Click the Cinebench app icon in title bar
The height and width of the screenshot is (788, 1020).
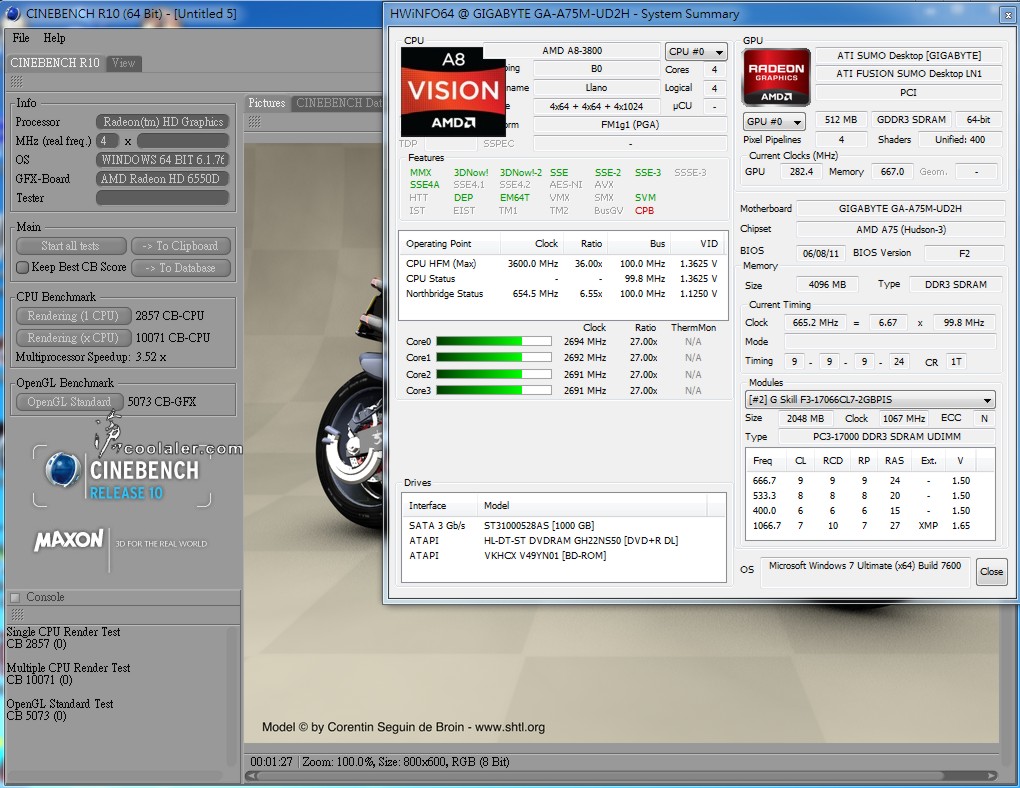12,13
